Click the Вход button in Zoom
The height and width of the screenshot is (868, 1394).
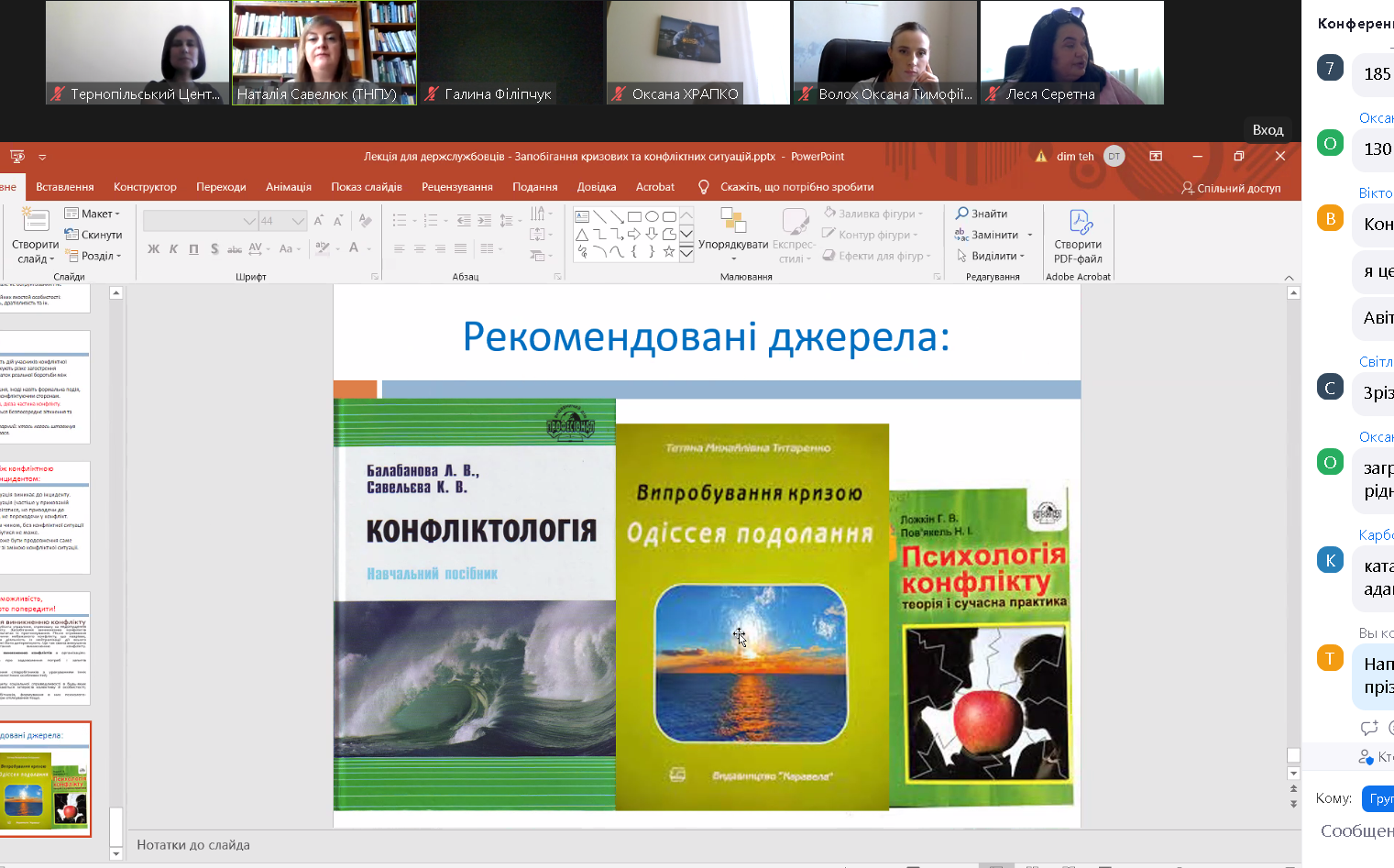[x=1268, y=130]
